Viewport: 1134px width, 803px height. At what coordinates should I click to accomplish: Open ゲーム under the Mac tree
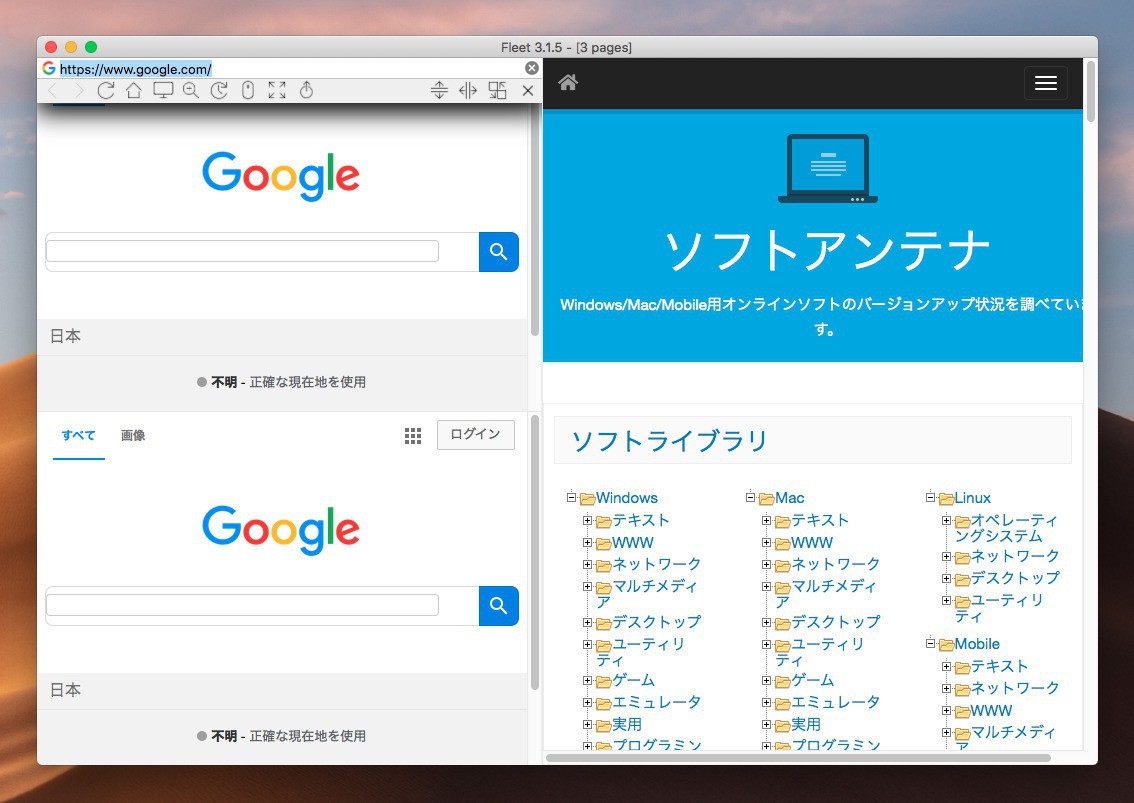coord(813,680)
